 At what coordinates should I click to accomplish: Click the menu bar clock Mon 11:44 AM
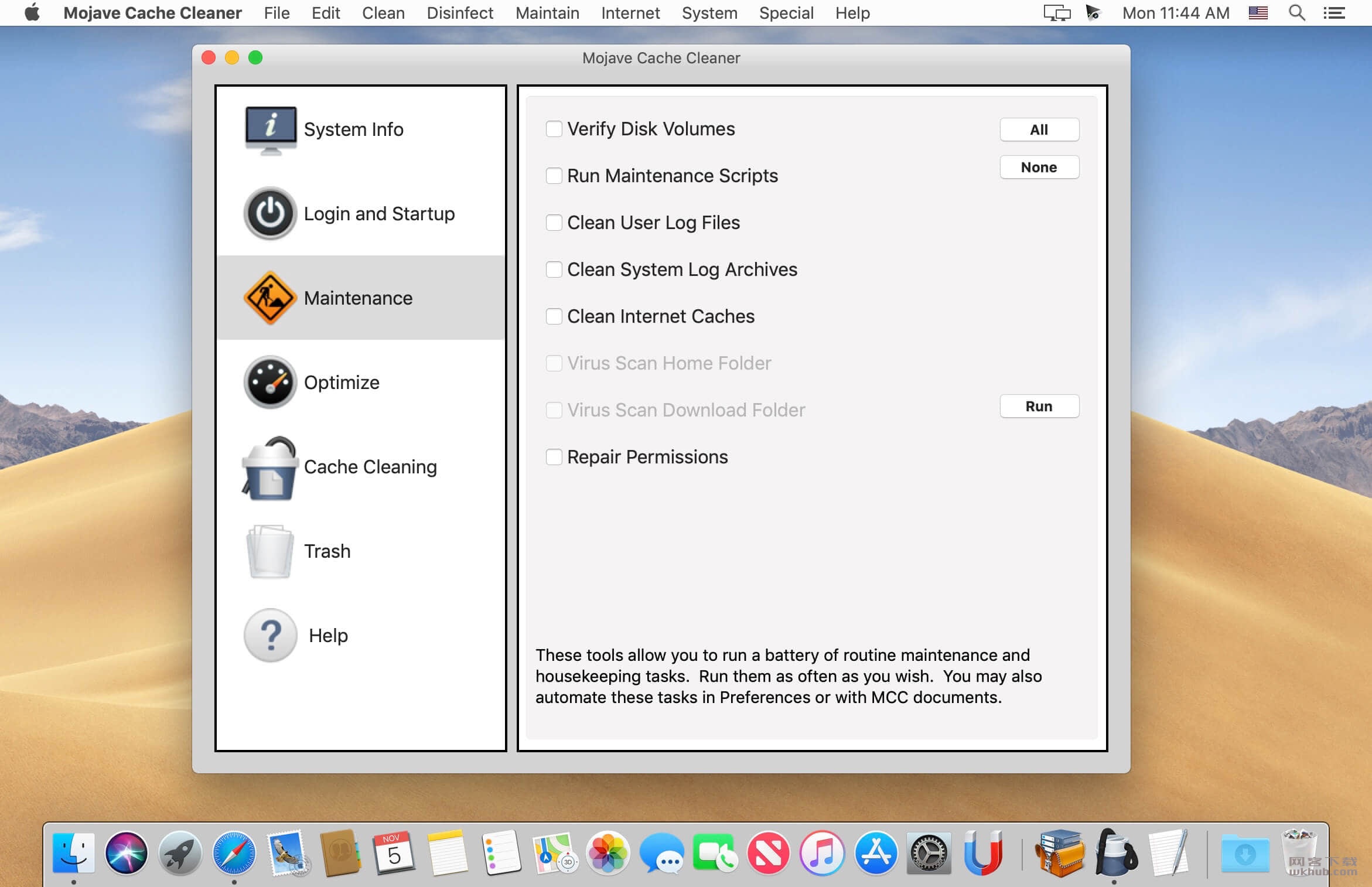click(1176, 13)
